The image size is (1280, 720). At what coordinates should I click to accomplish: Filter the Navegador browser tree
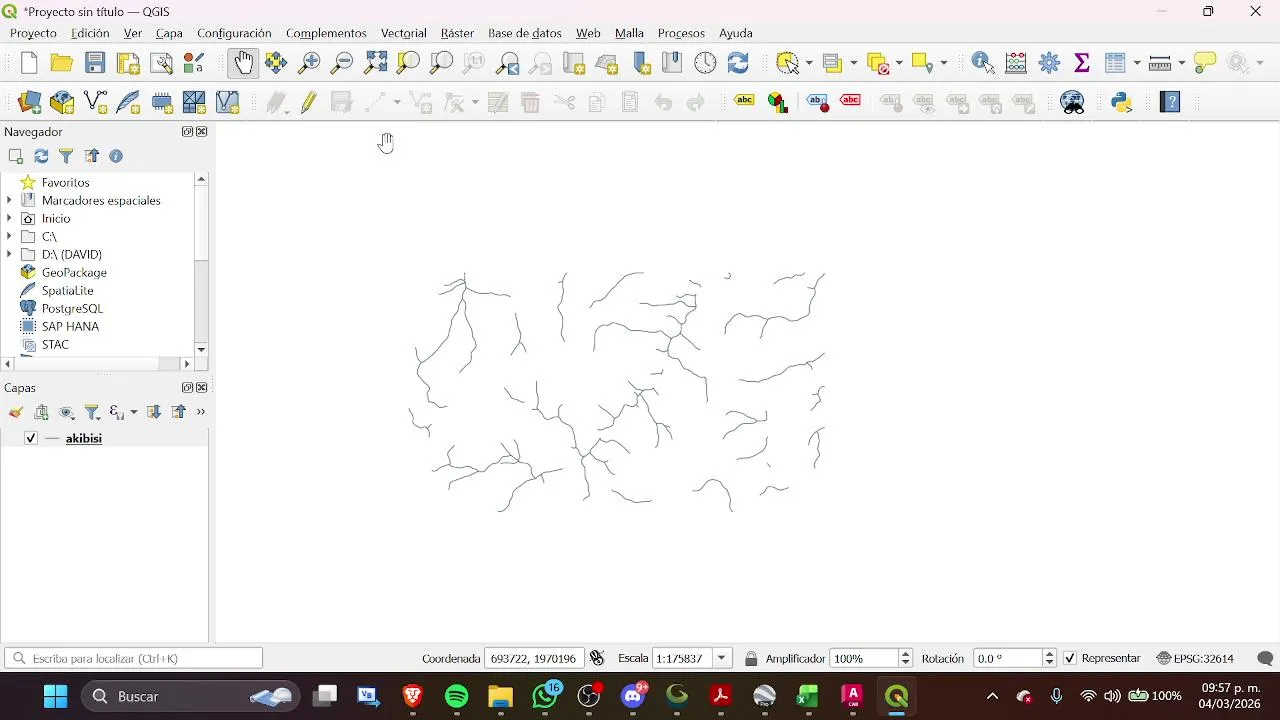point(66,156)
